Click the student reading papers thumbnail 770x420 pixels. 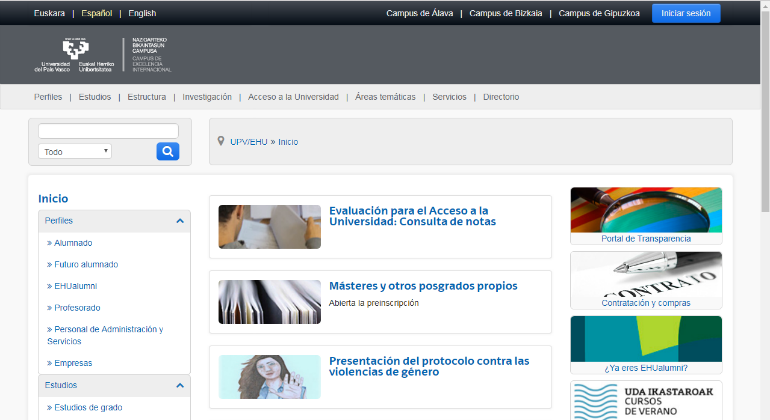coord(270,227)
